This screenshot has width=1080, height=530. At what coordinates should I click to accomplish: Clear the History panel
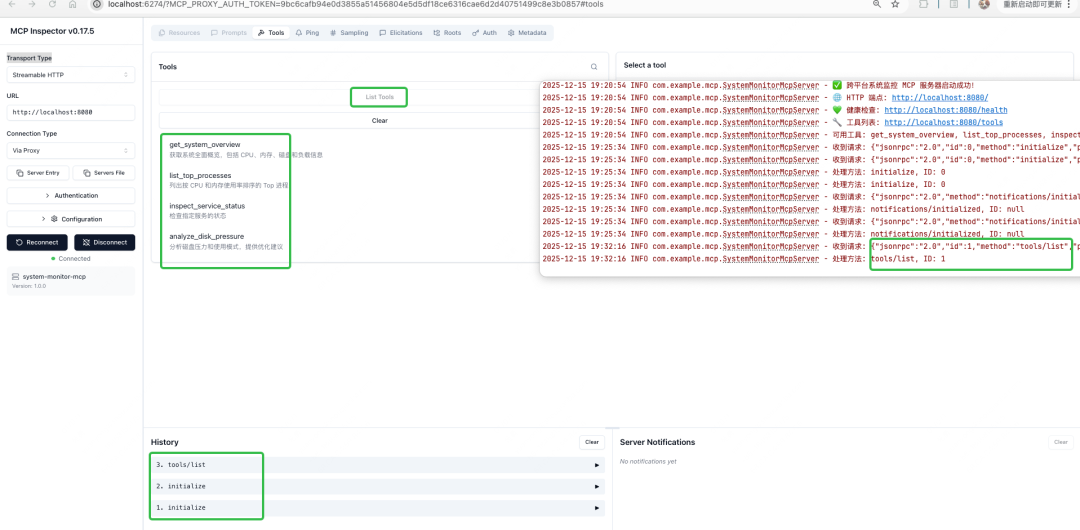point(592,442)
